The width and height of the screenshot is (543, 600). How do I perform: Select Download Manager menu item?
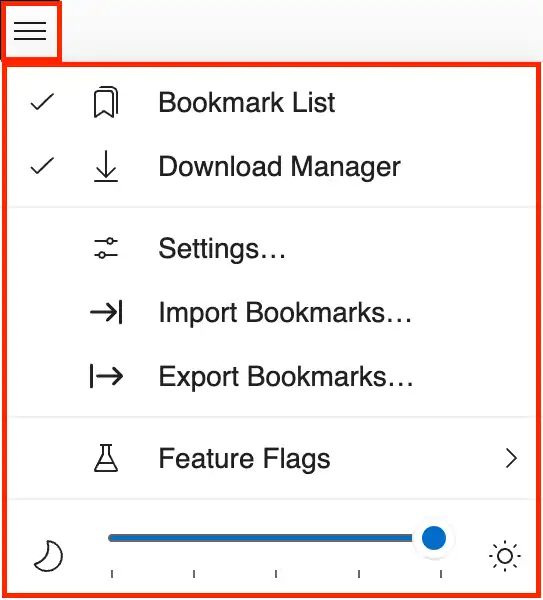271,166
